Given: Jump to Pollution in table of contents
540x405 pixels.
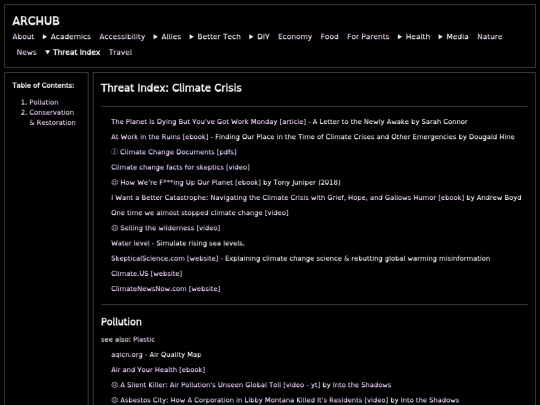Looking at the screenshot, I should [x=44, y=102].
